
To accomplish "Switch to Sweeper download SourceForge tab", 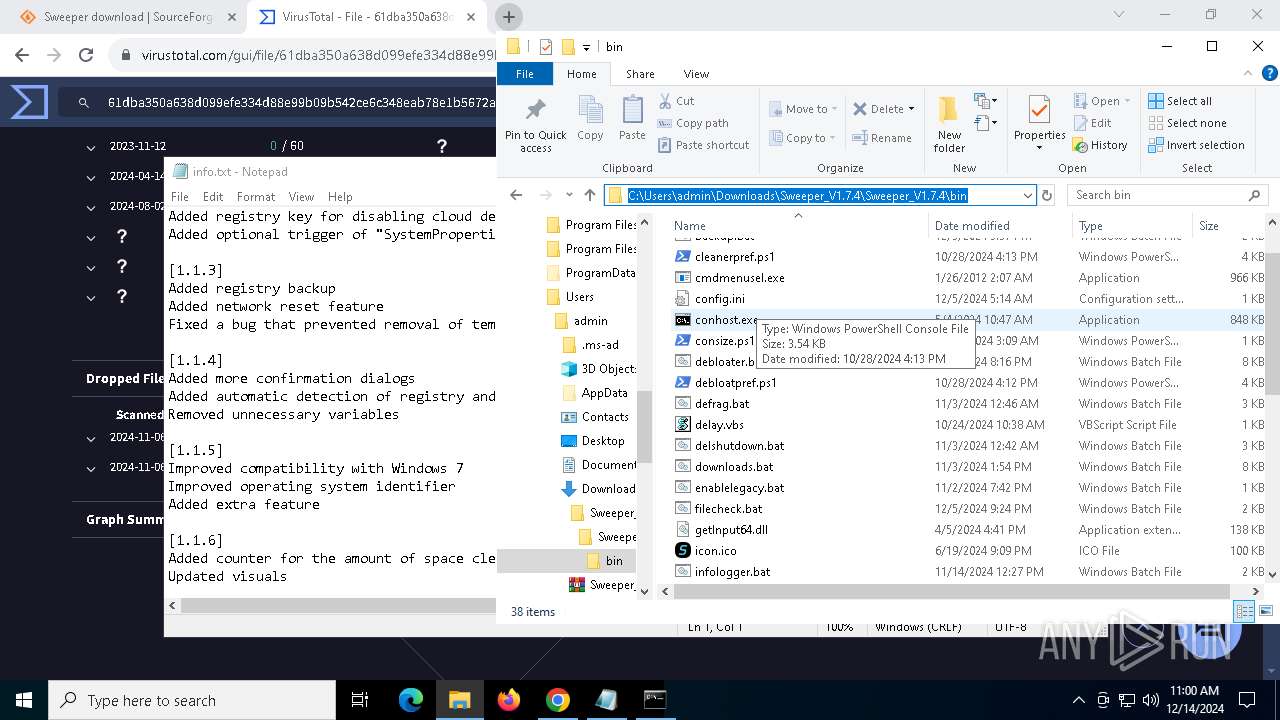I will point(130,17).
